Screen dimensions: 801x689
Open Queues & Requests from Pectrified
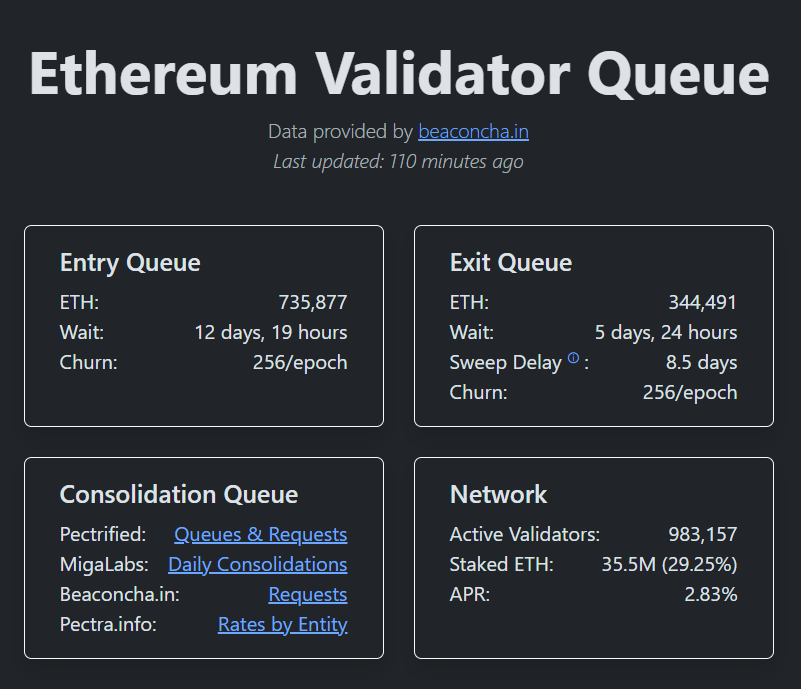[x=260, y=533]
